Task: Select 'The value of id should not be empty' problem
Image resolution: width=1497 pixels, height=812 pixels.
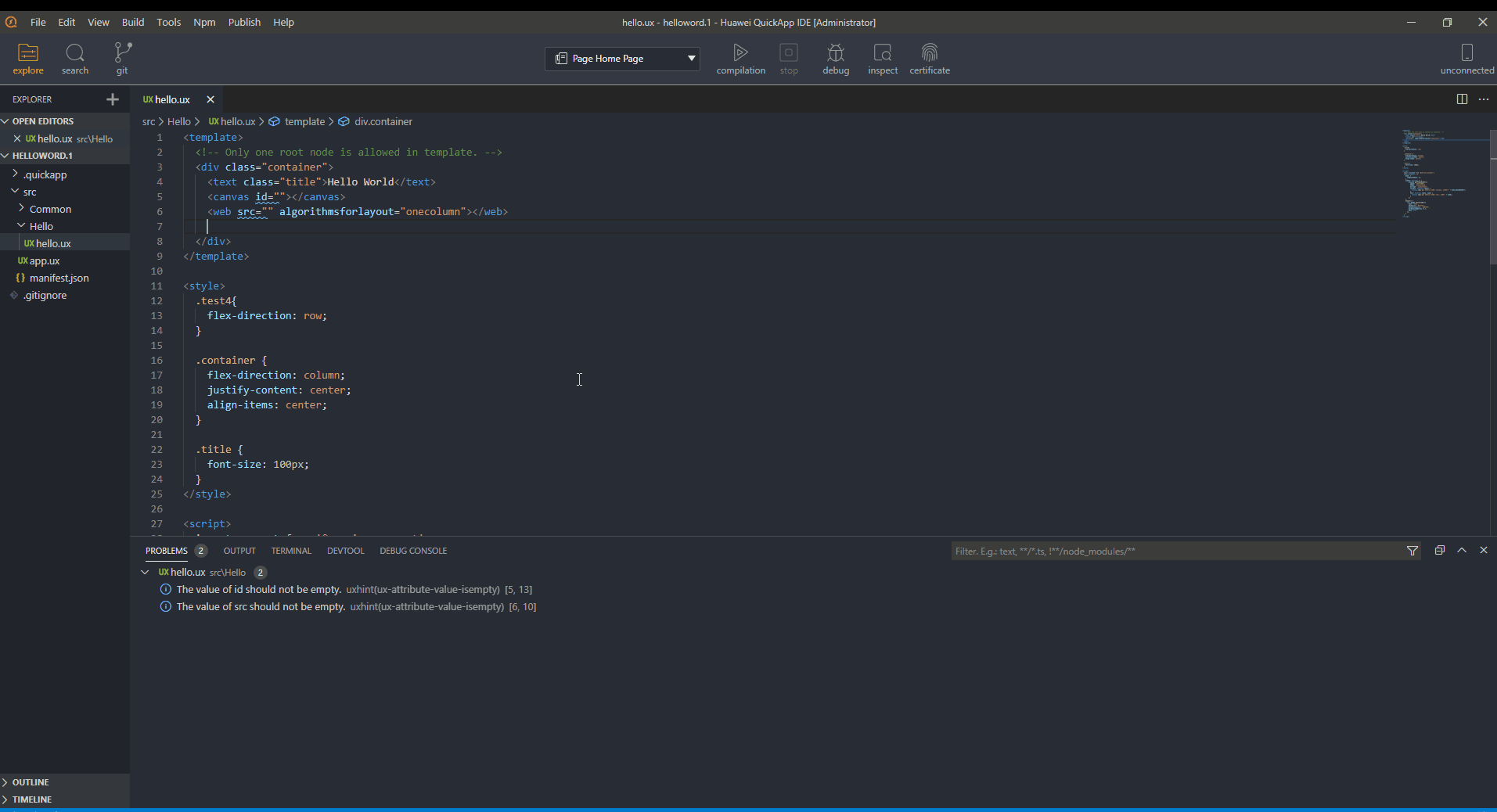Action: pos(259,589)
